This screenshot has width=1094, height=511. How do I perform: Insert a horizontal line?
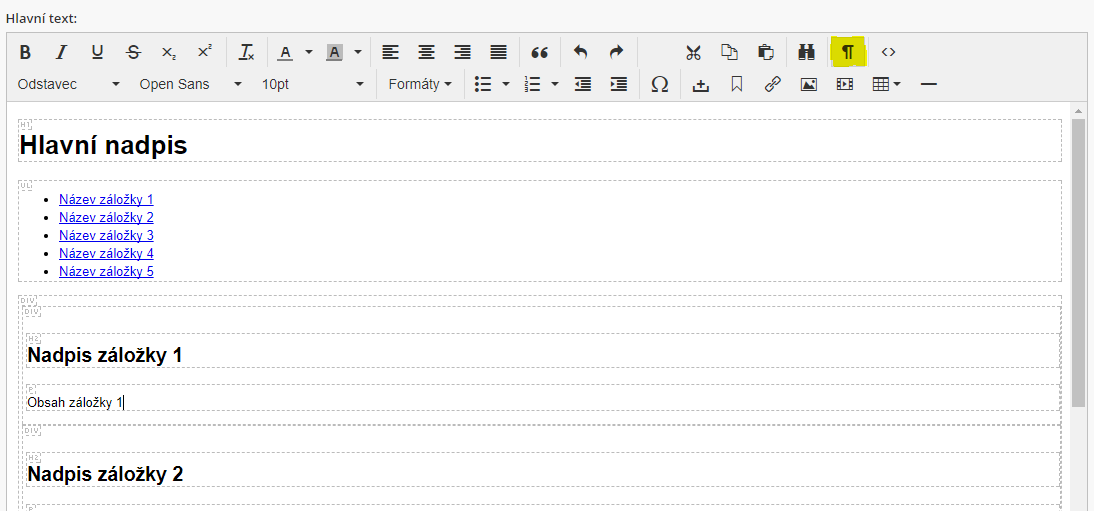click(928, 85)
